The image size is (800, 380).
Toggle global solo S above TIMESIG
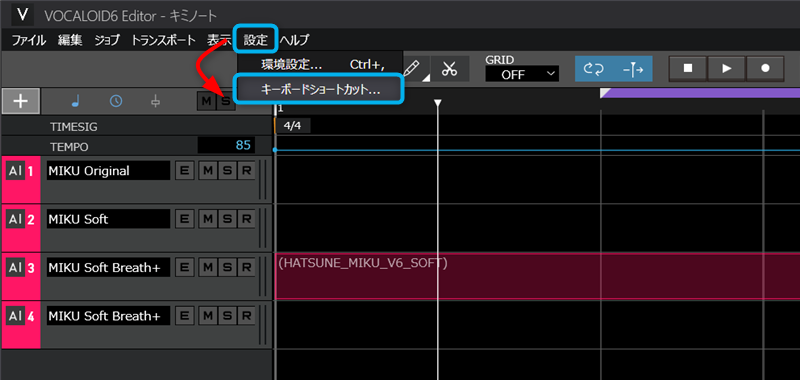coord(225,102)
